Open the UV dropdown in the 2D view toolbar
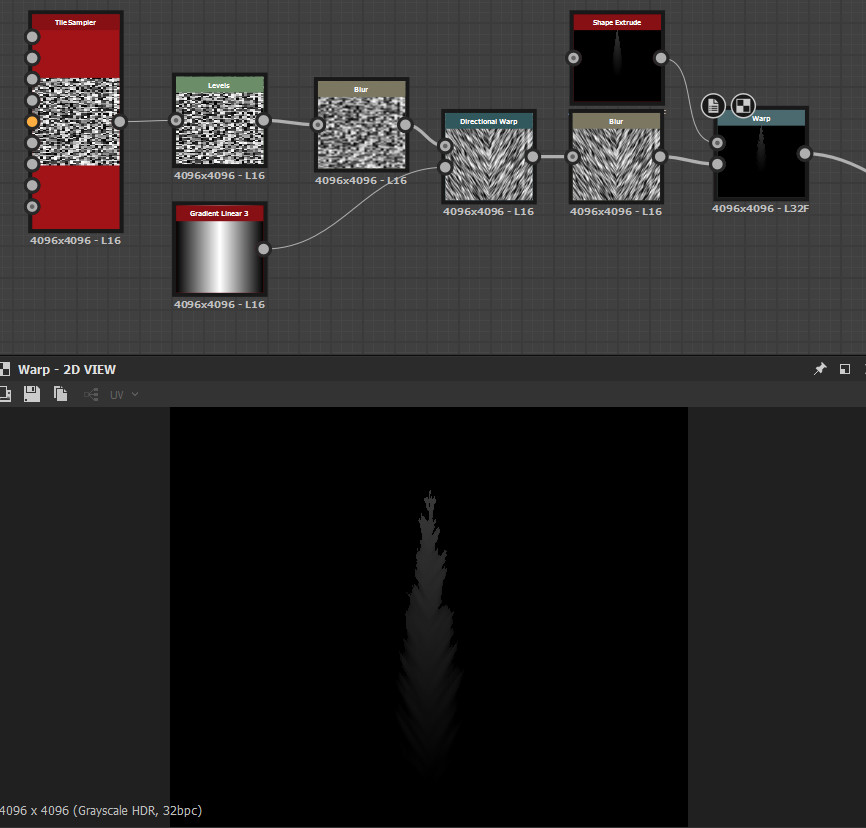The height and width of the screenshot is (828, 866). click(118, 394)
